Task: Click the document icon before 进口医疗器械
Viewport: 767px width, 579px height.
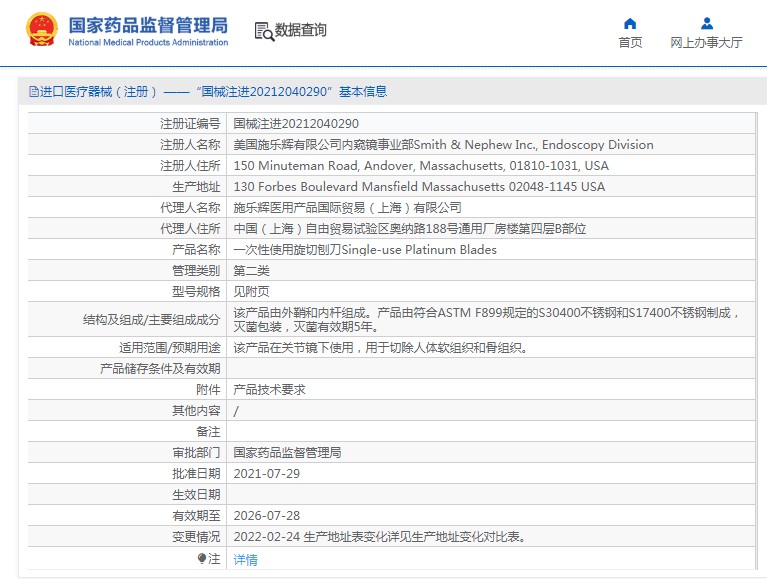Action: [x=33, y=91]
